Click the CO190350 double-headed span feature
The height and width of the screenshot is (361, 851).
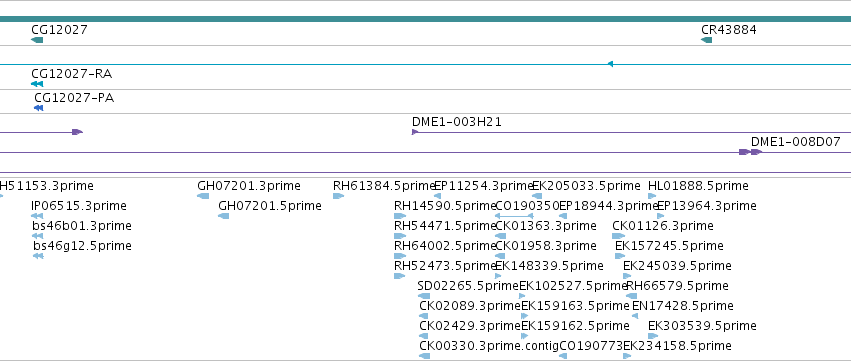[514, 216]
